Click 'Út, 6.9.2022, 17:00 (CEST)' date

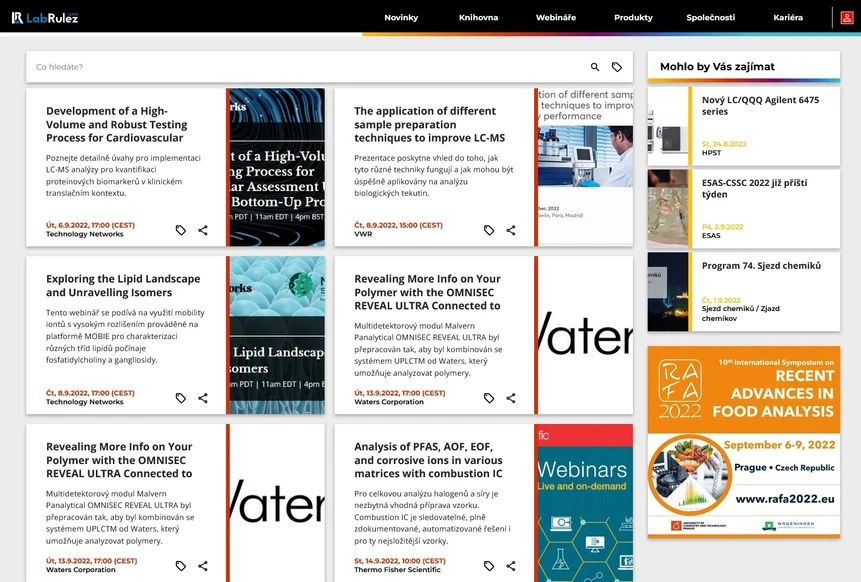pyautogui.click(x=90, y=225)
